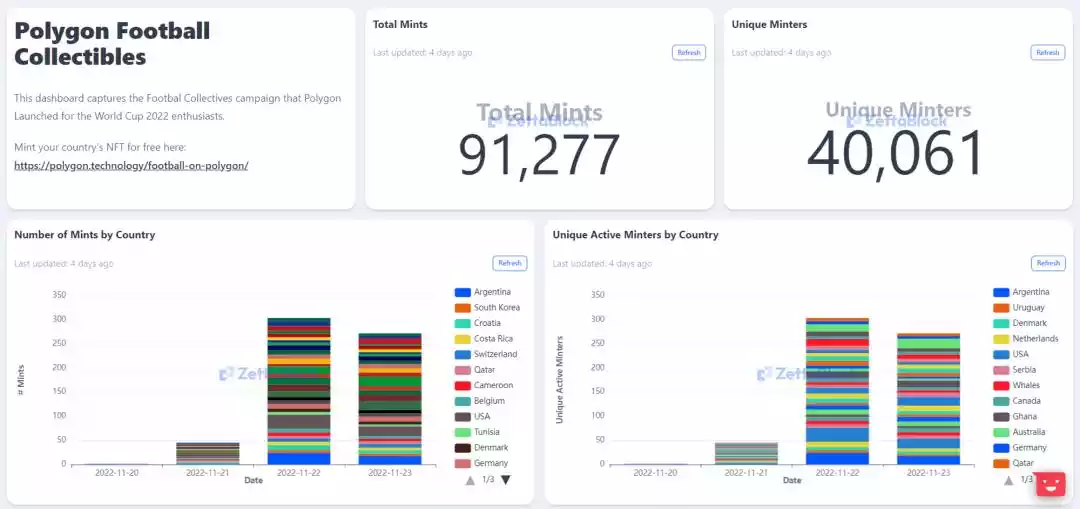
Task: Open the red chat widget icon
Action: pyautogui.click(x=1050, y=485)
